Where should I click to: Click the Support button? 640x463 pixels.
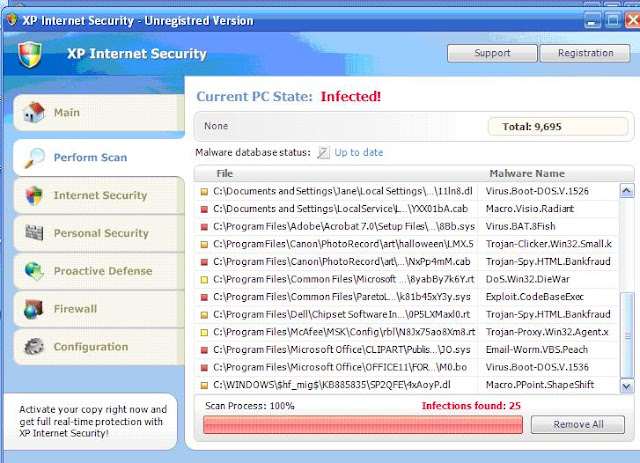click(x=492, y=53)
